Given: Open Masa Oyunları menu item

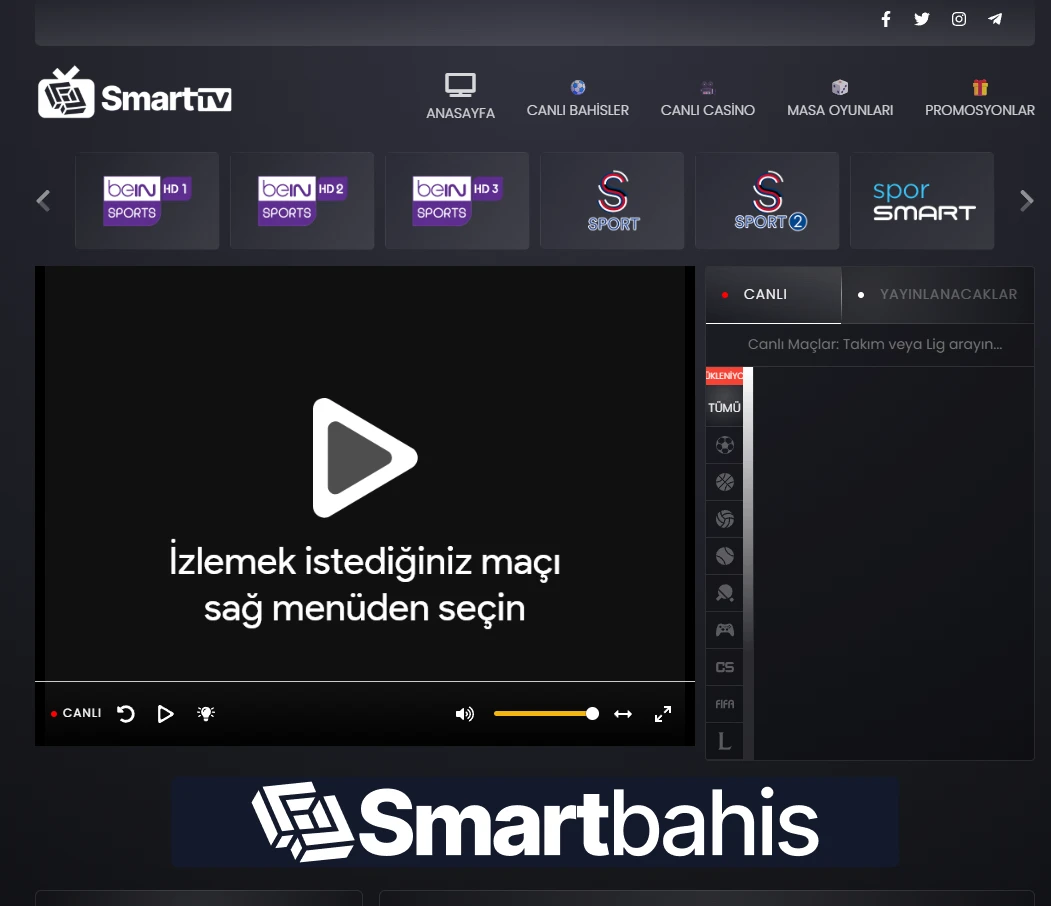Looking at the screenshot, I should point(840,99).
